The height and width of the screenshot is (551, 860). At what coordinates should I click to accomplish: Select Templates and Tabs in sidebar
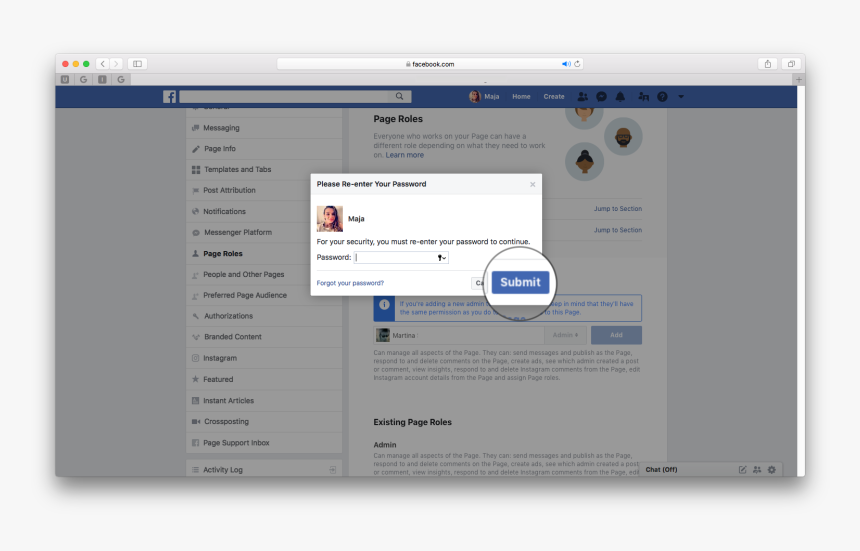click(264, 169)
